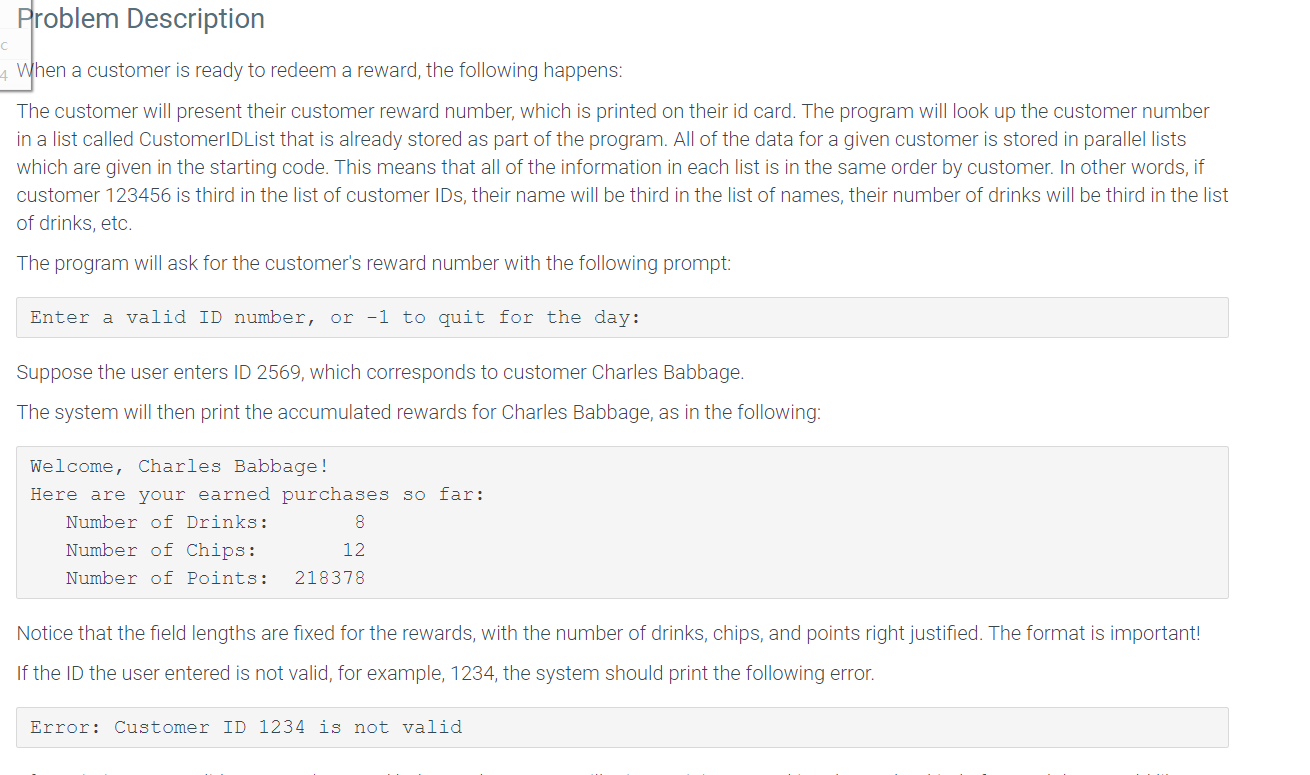This screenshot has height=775, width=1310.
Task: Click the Problem Description heading
Action: tap(141, 19)
